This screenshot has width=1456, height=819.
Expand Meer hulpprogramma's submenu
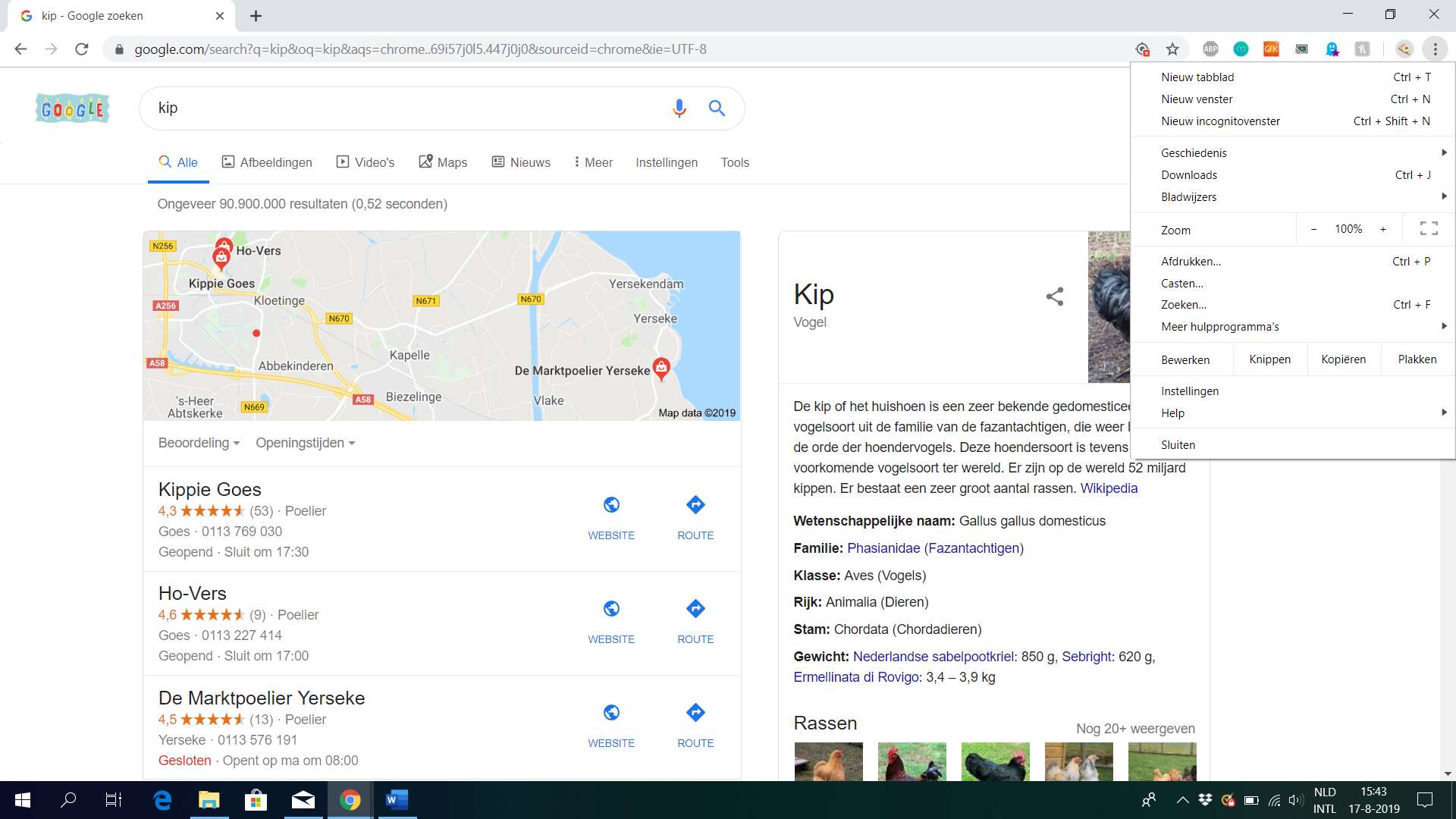(x=1293, y=327)
